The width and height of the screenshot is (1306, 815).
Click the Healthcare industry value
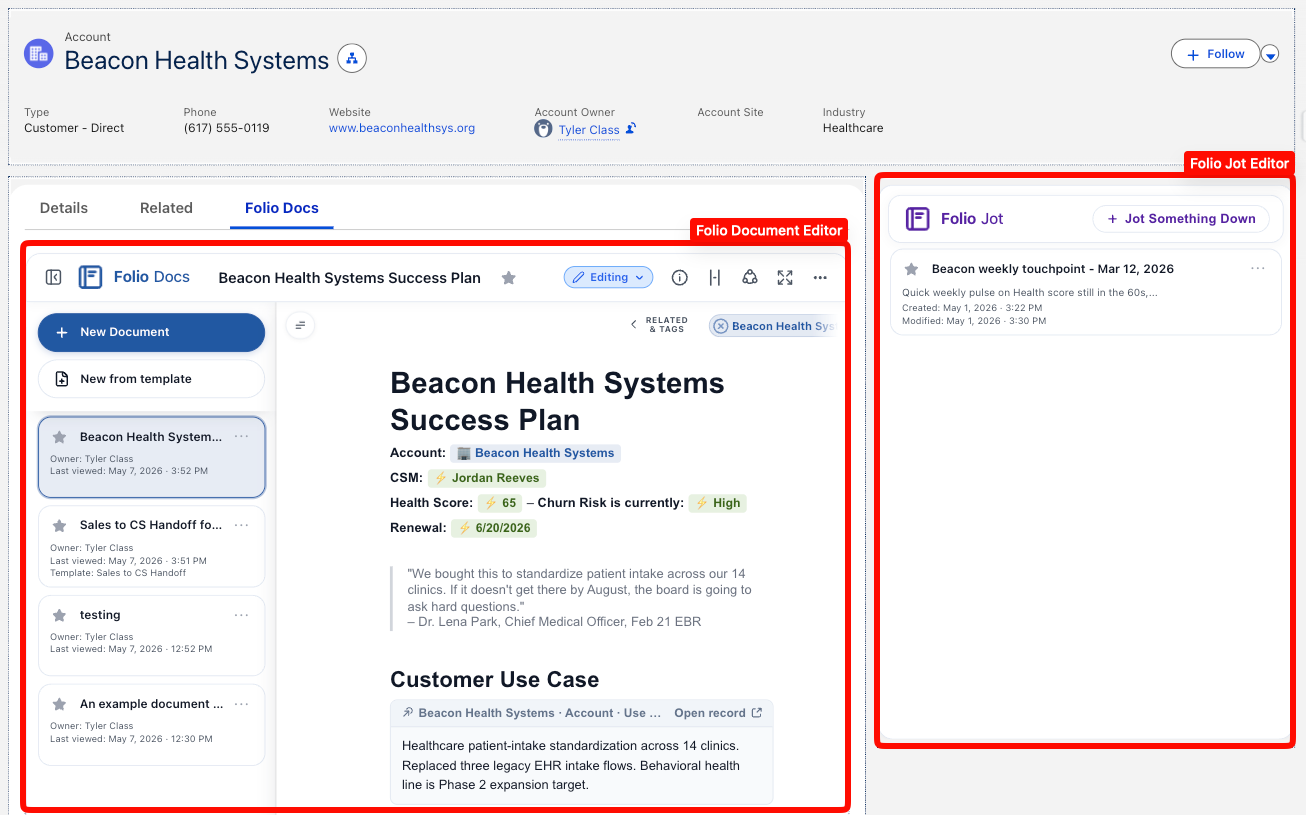[853, 128]
